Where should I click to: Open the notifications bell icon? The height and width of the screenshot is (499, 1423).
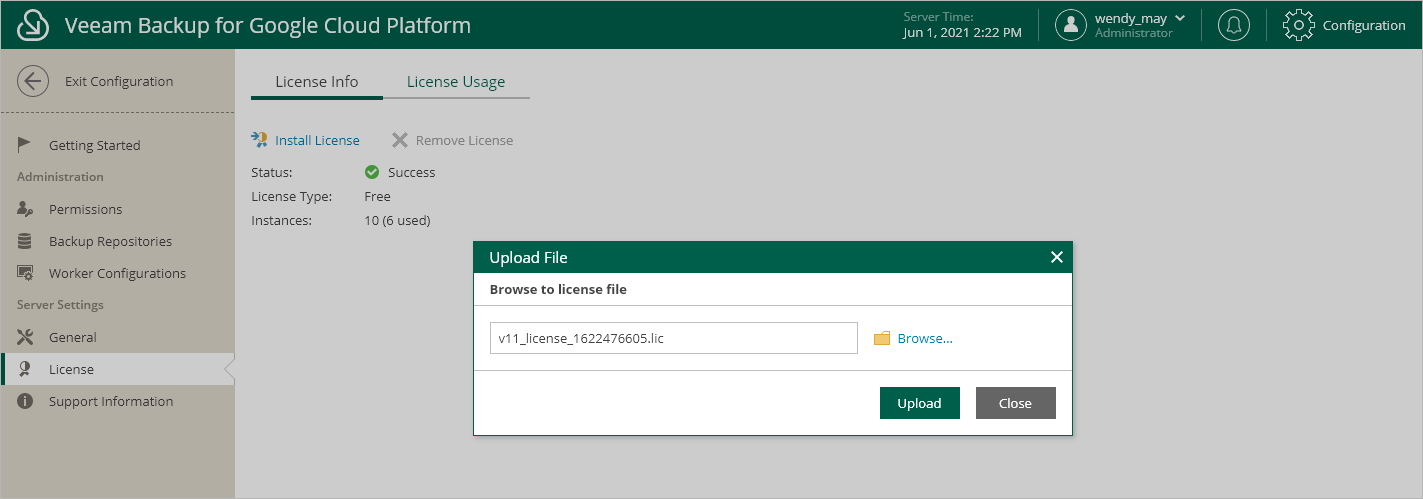(1234, 25)
